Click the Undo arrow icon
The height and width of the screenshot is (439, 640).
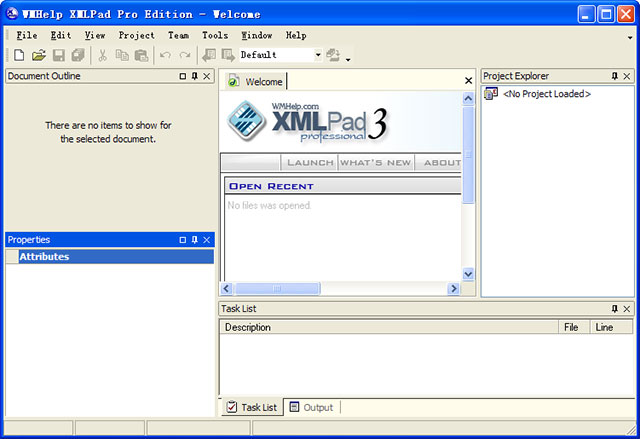165,55
